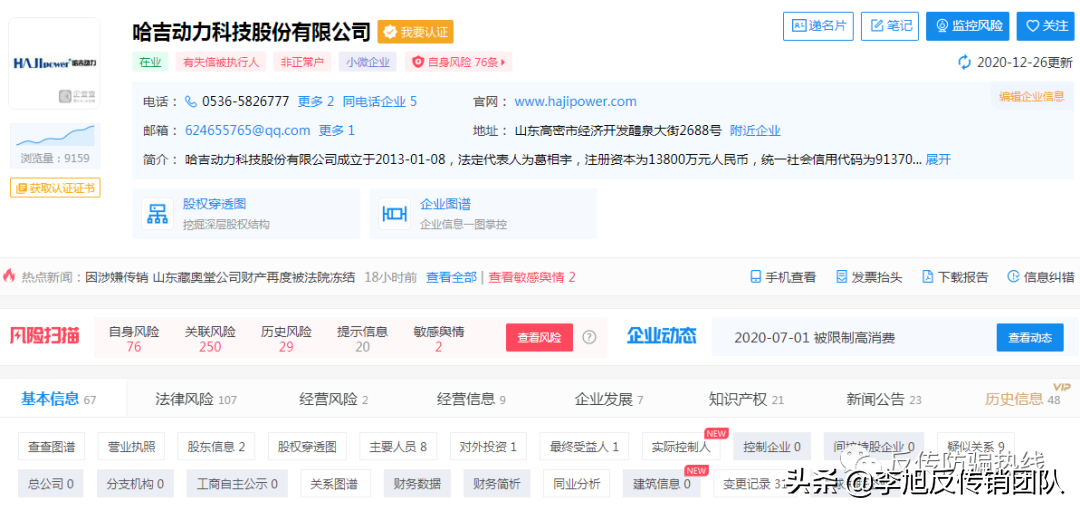This screenshot has height=511, width=1080.
Task: Click the 小微企业 tag
Action: pyautogui.click(x=368, y=62)
